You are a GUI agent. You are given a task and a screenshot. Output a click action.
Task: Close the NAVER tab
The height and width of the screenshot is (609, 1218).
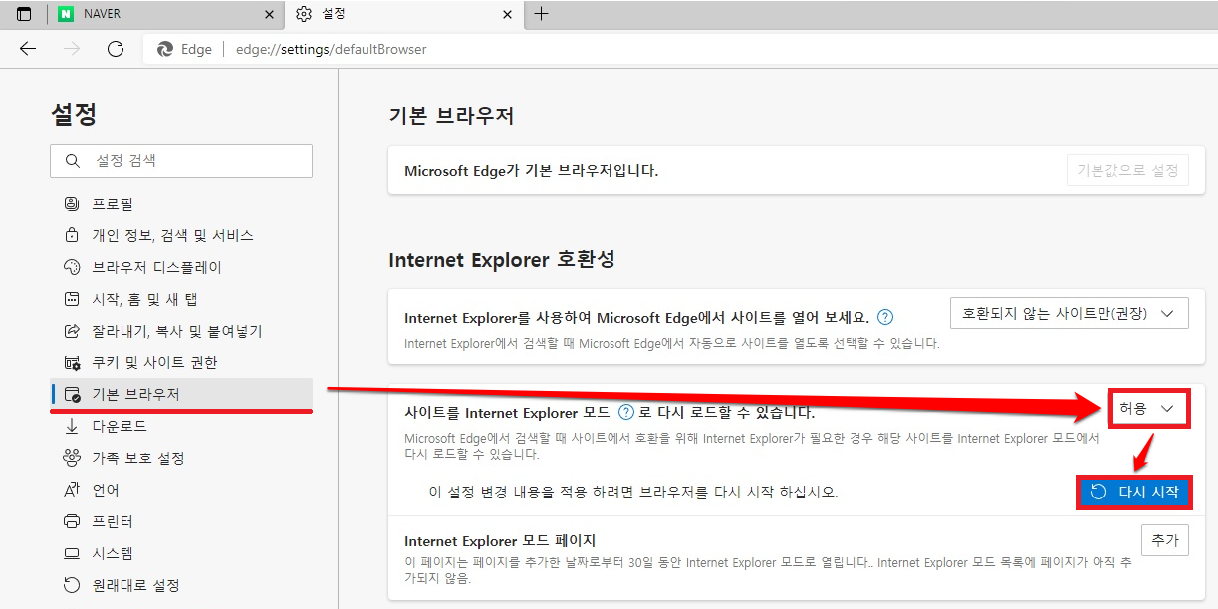269,14
